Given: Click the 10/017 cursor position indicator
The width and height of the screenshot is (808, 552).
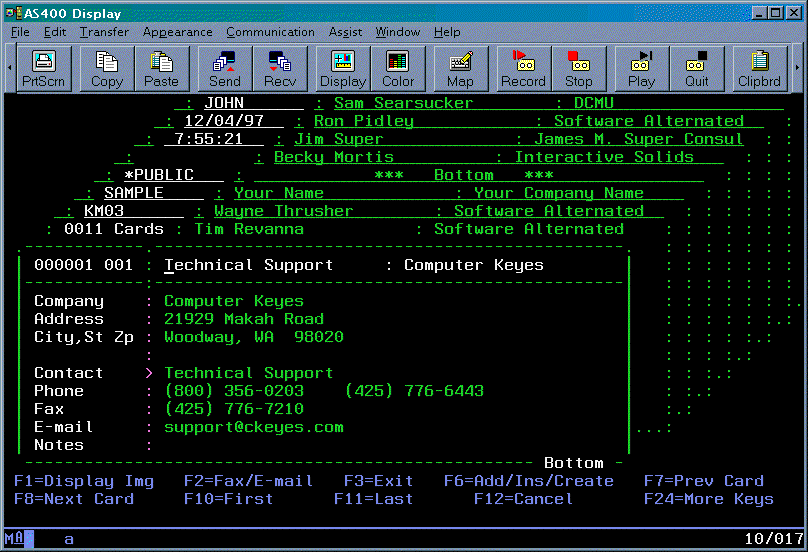Looking at the screenshot, I should point(774,539).
